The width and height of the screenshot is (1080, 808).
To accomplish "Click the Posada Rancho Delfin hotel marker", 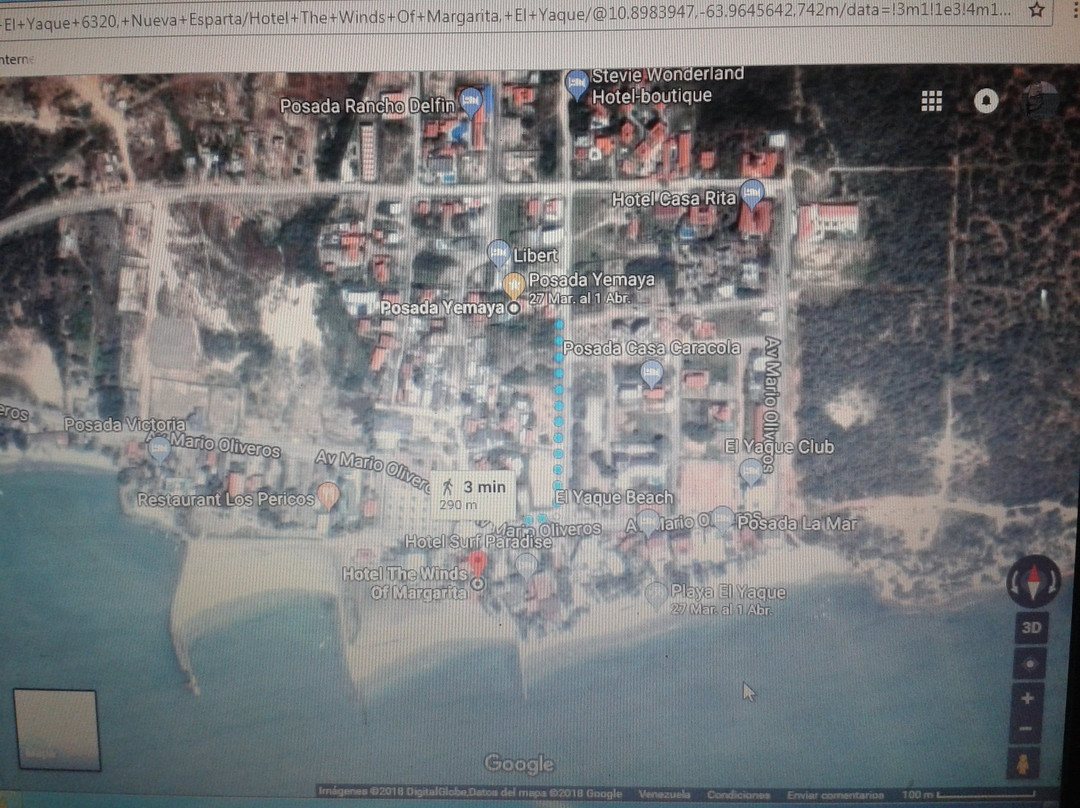I will point(470,101).
